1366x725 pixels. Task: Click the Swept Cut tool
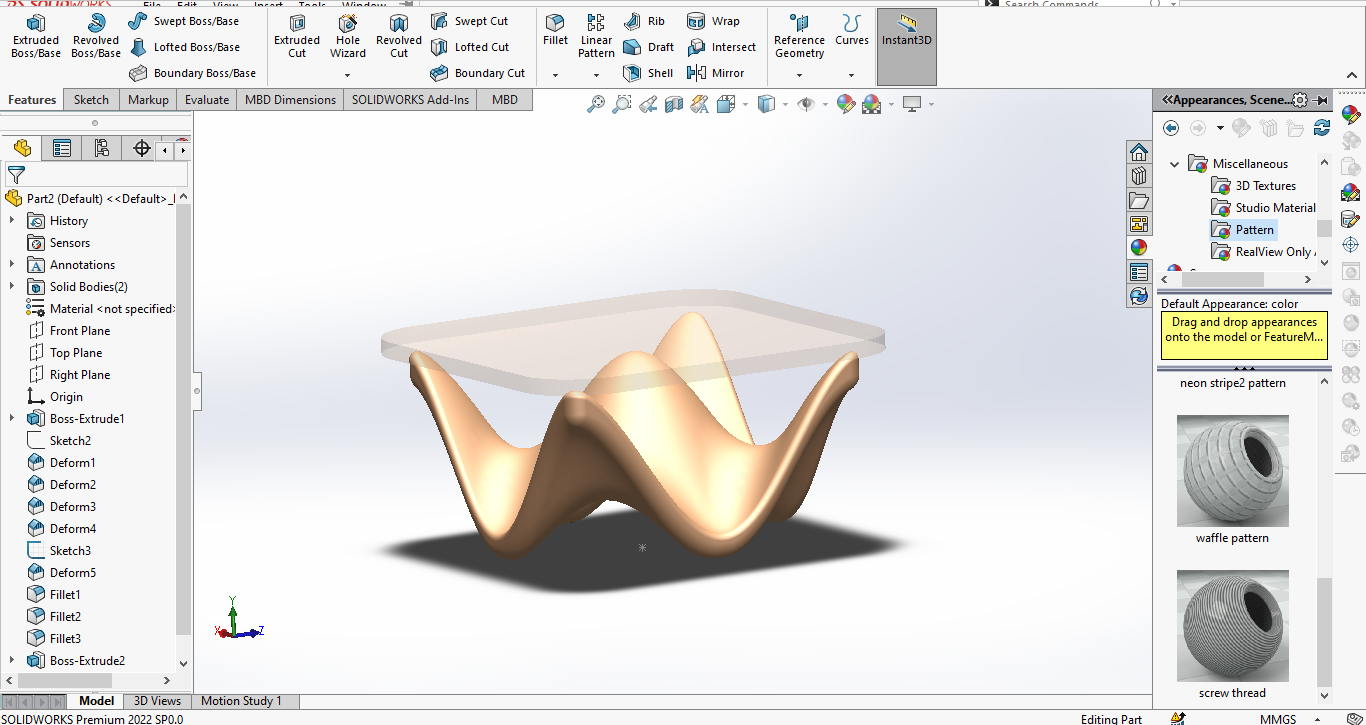click(470, 21)
